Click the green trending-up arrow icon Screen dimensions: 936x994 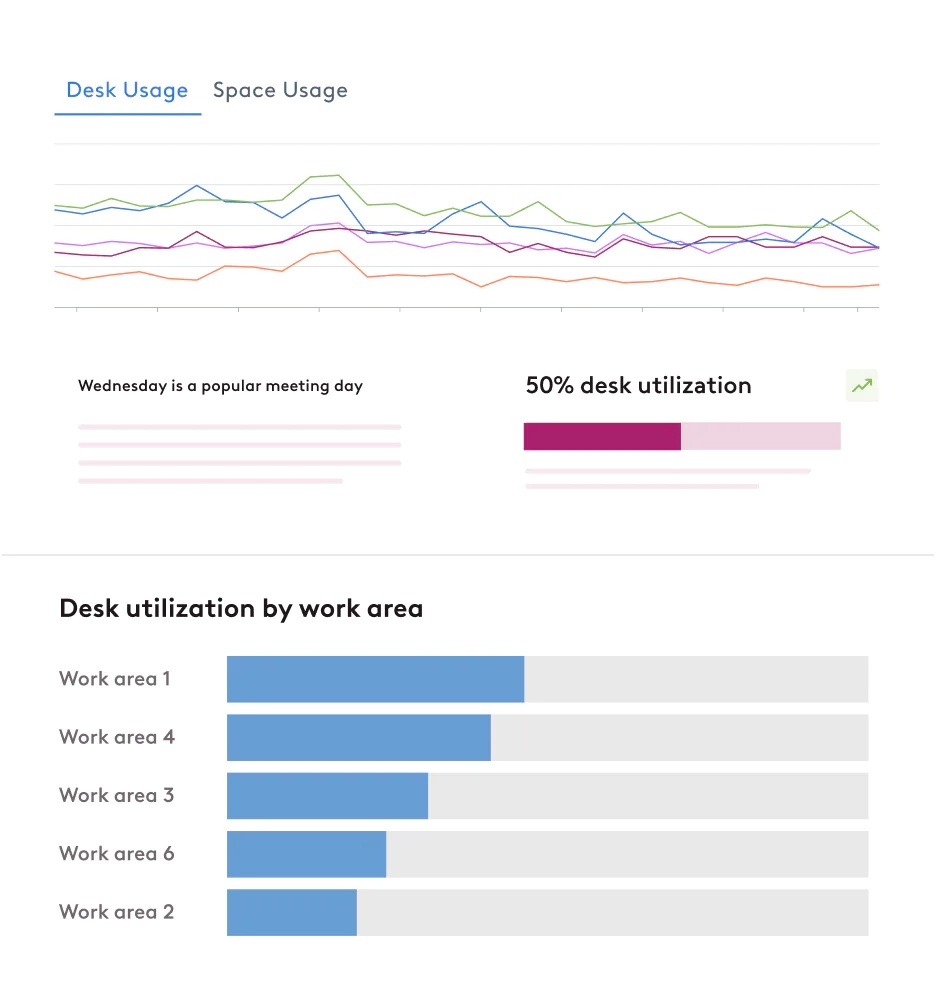point(861,385)
